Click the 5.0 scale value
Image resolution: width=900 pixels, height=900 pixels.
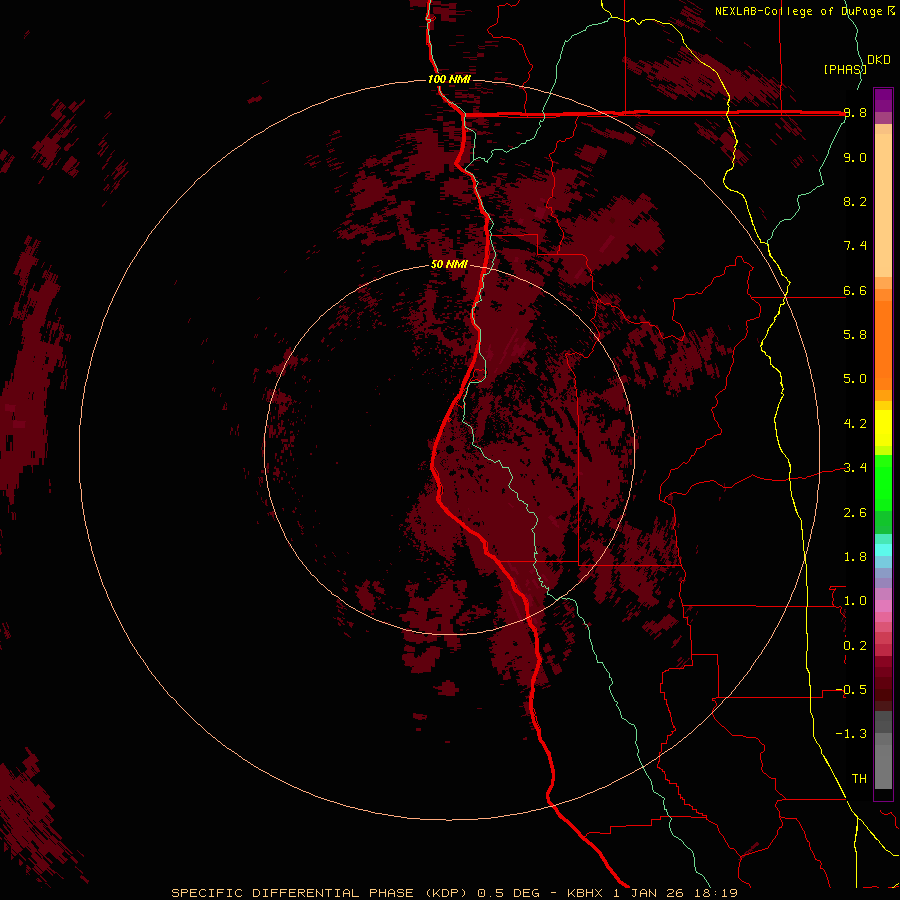click(855, 379)
